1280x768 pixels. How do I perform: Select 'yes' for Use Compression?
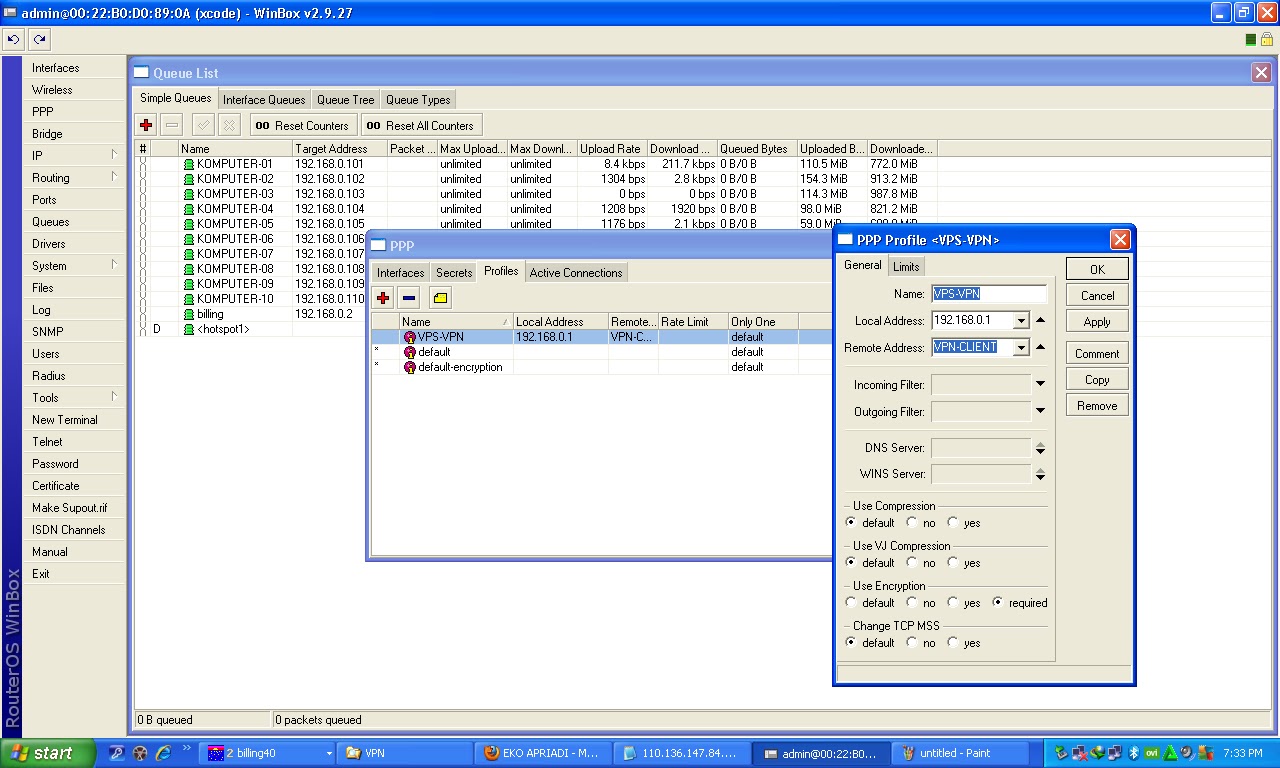[x=953, y=523]
